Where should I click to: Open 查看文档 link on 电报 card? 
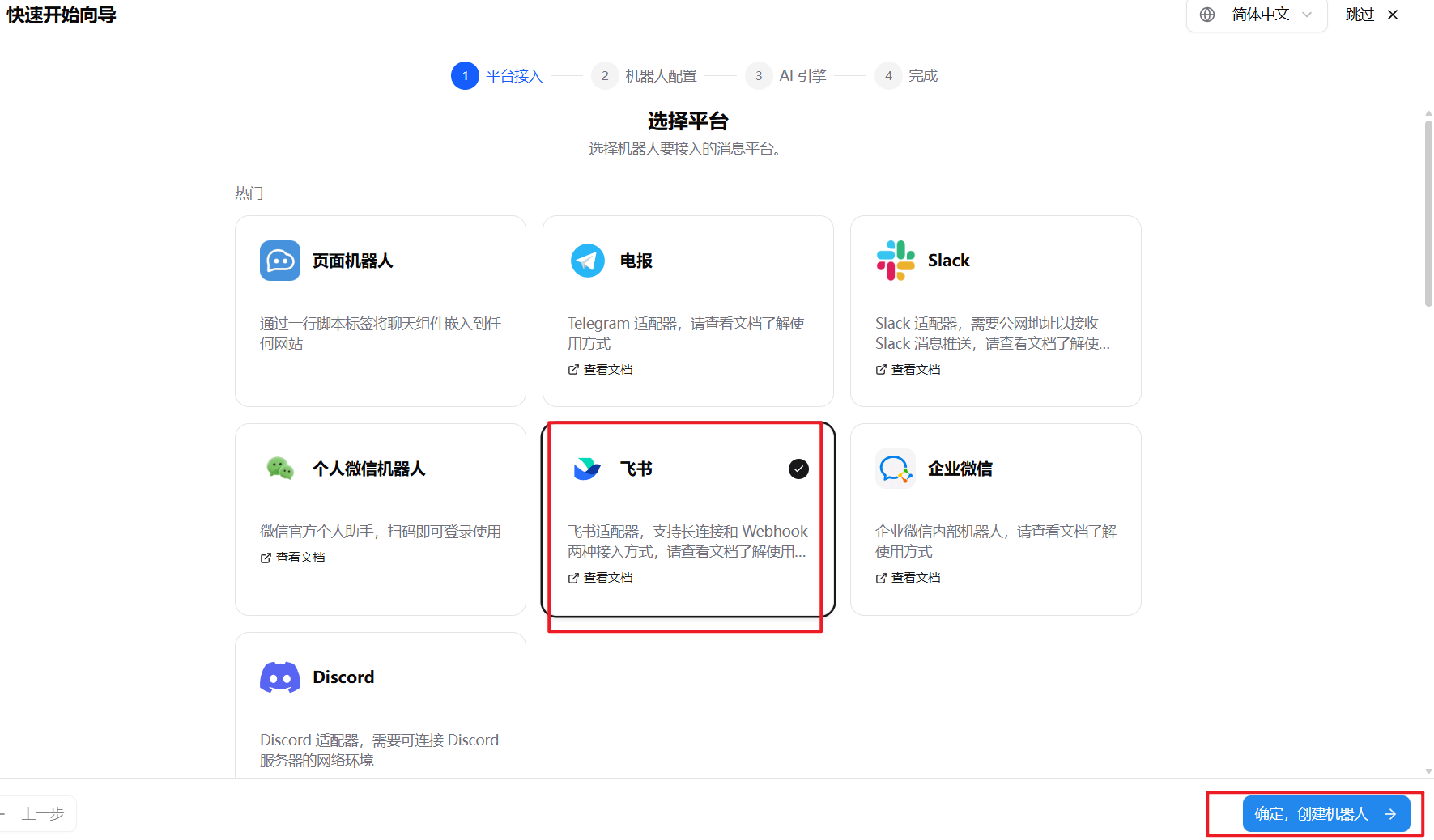click(x=600, y=370)
